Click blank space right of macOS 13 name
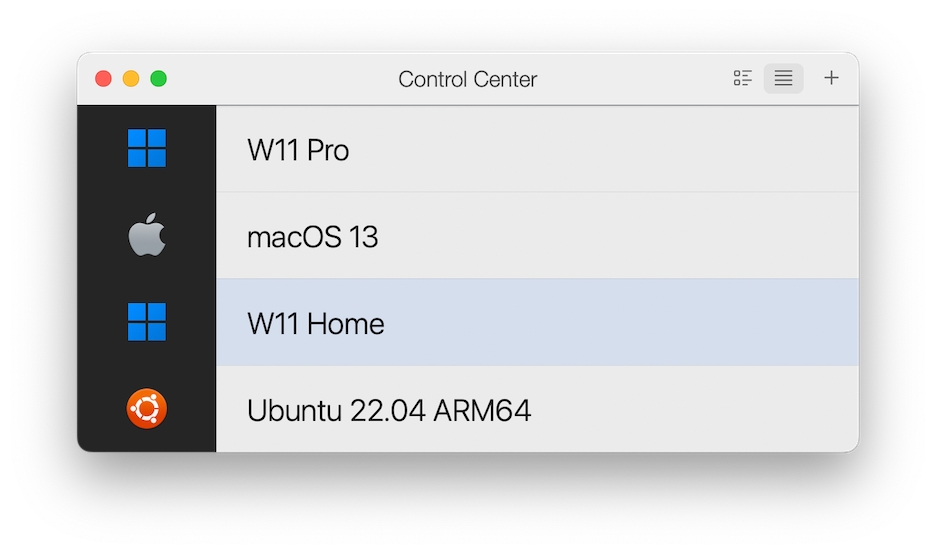This screenshot has height=554, width=936. (x=600, y=237)
